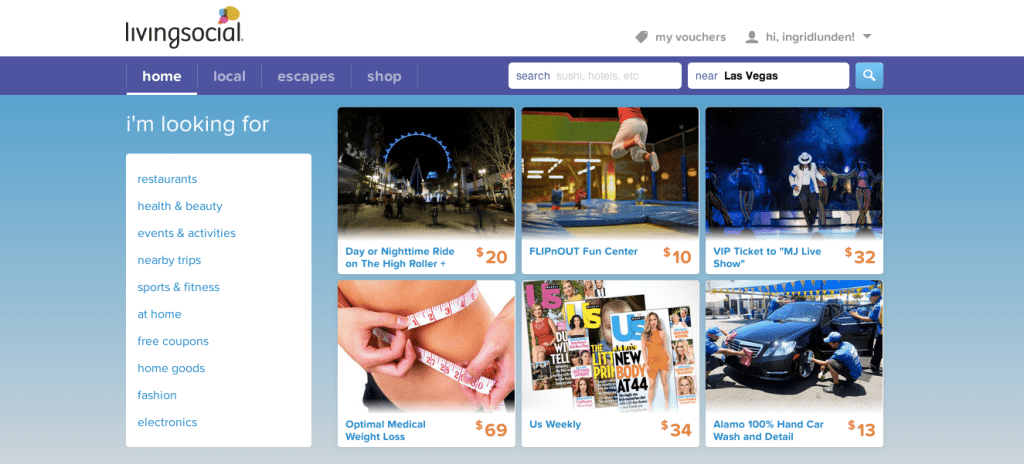Switch to the local tab
Image resolution: width=1024 pixels, height=464 pixels.
pyautogui.click(x=229, y=76)
